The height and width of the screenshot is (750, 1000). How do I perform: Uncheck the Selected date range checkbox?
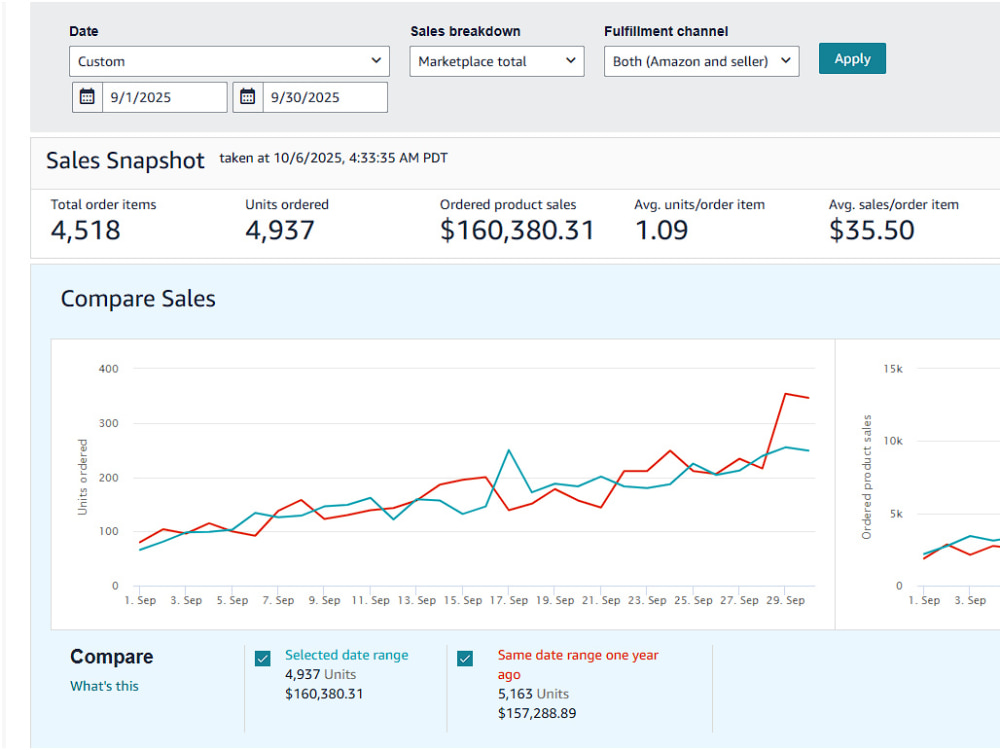(263, 658)
